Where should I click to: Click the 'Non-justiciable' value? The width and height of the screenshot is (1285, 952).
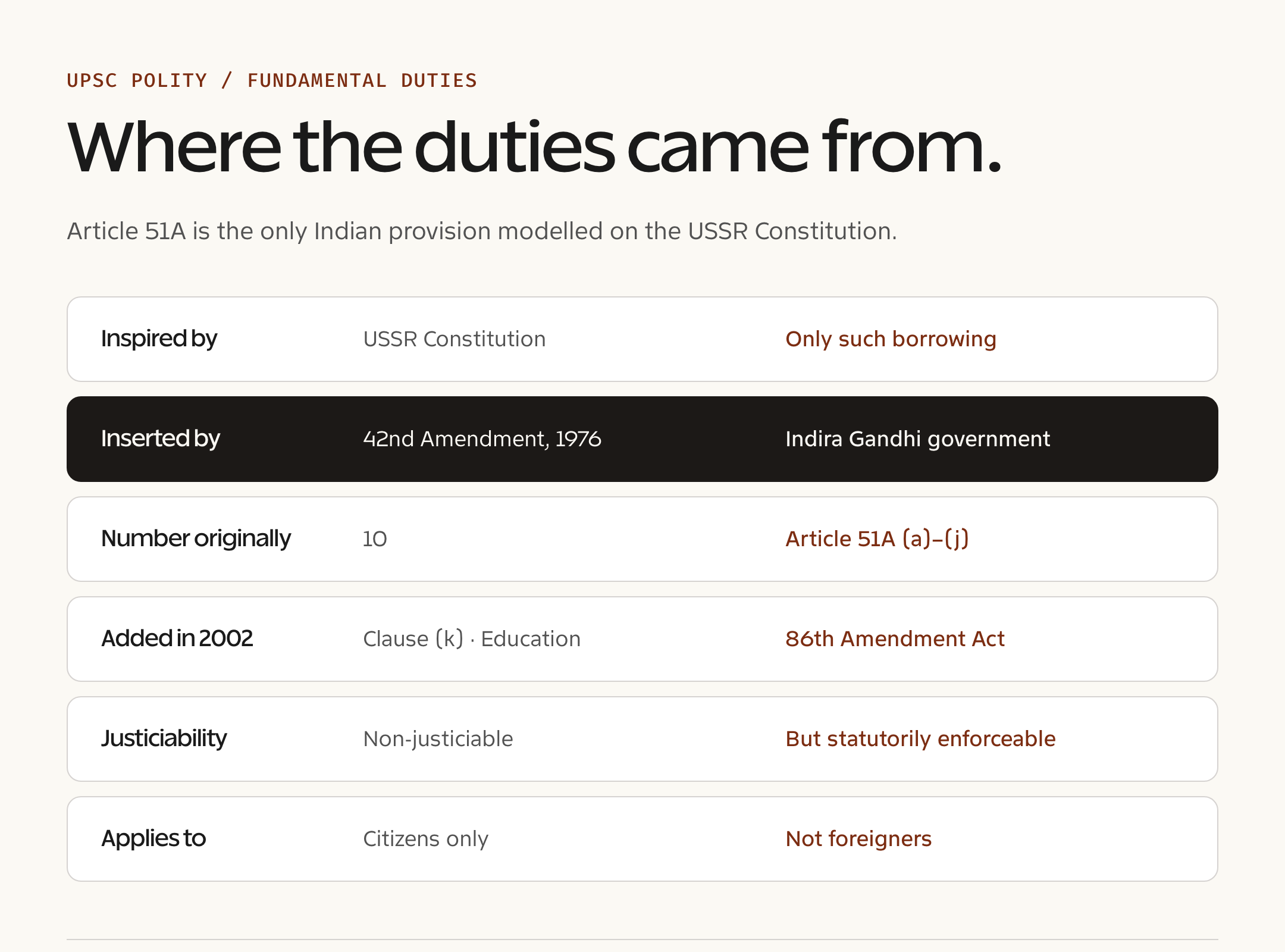click(438, 739)
